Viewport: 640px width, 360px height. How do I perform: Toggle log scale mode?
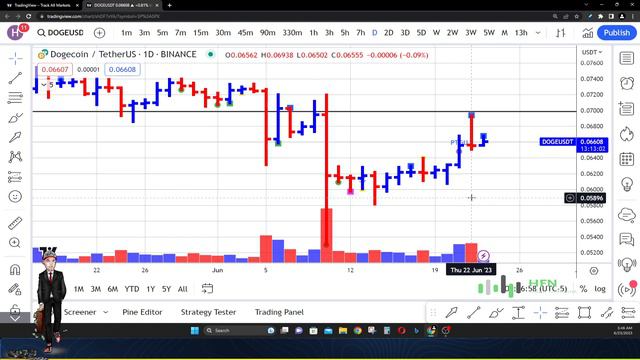point(600,289)
